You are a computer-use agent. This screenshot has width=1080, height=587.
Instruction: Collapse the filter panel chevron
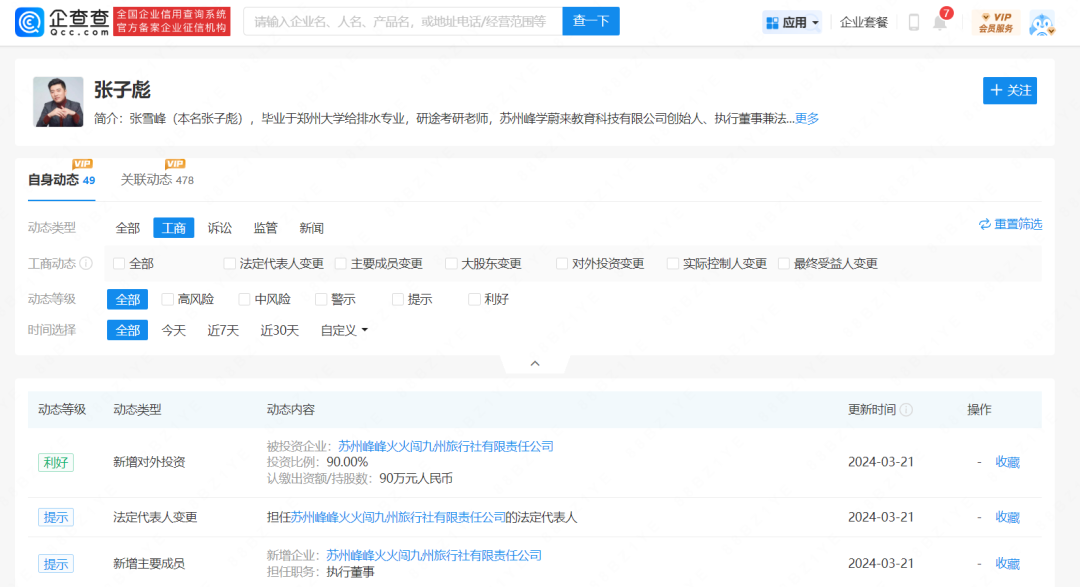click(534, 363)
